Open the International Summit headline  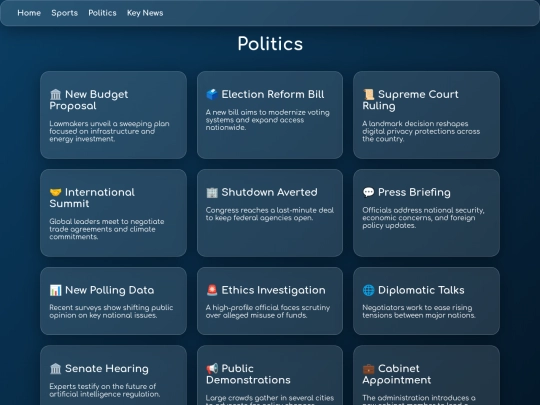[92, 198]
